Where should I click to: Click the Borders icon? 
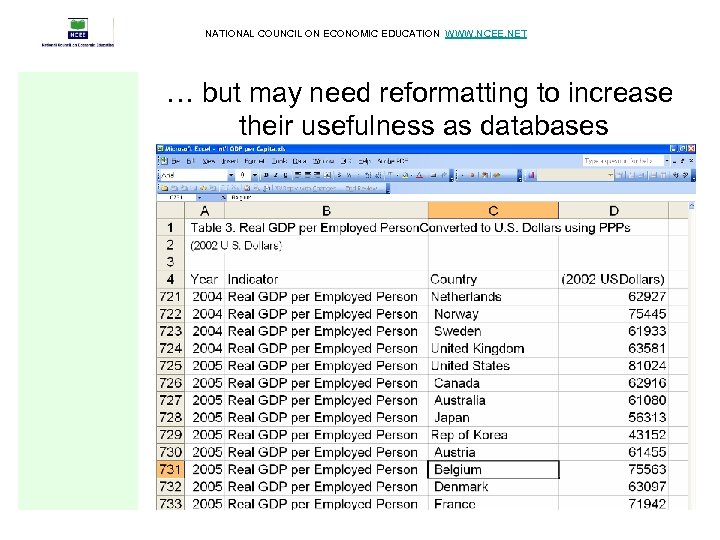point(391,174)
